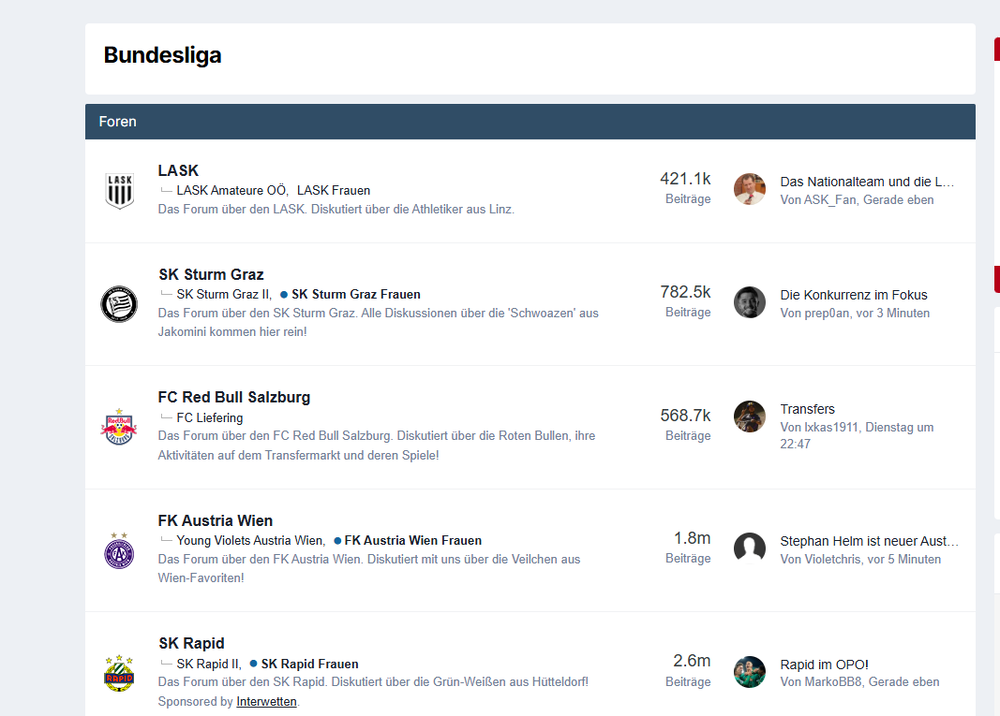View MarkoBB8's user profile
This screenshot has width=1000, height=716.
[833, 682]
